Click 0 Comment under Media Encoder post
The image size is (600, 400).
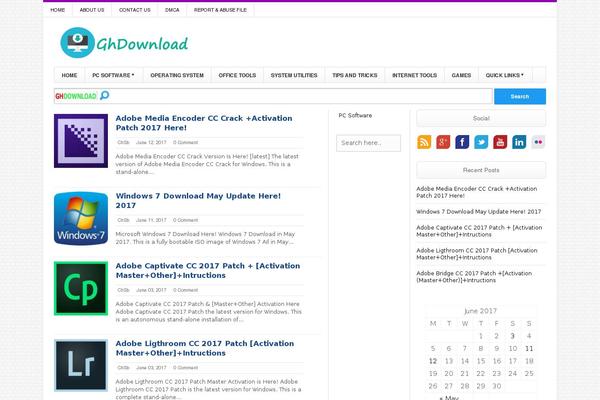click(x=185, y=142)
